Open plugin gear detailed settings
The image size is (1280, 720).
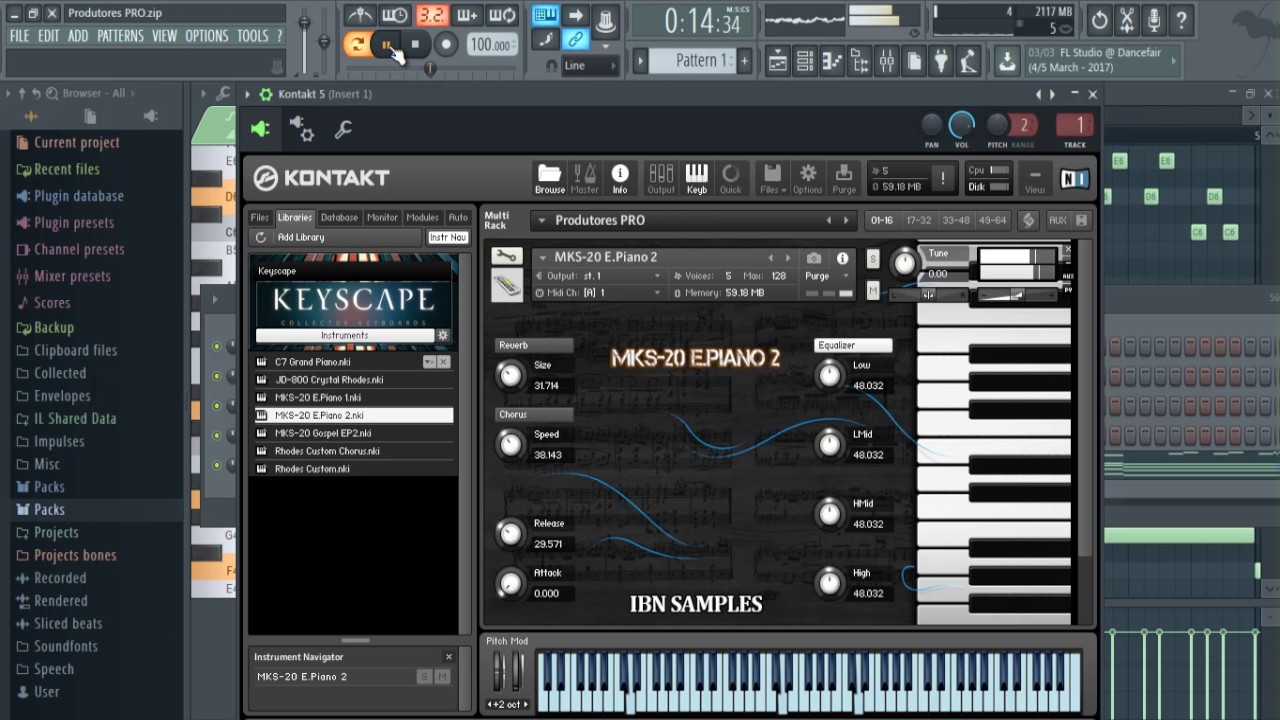pyautogui.click(x=301, y=128)
